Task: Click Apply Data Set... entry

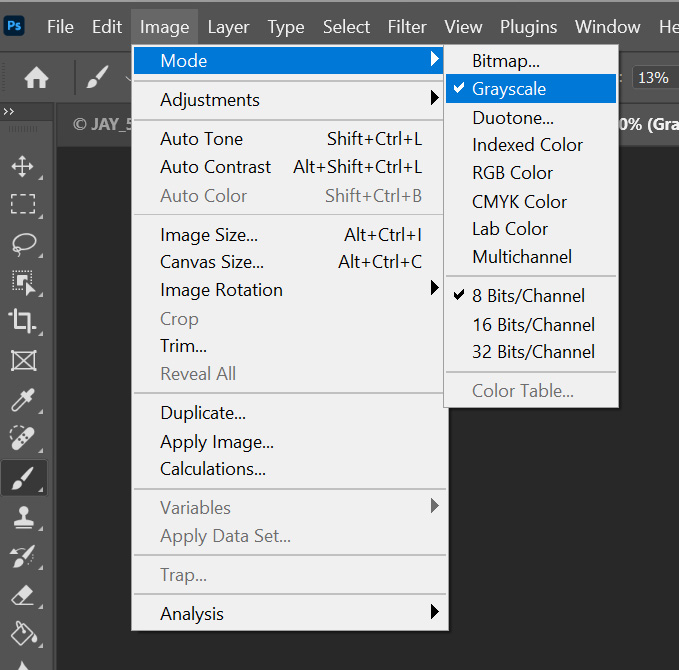Action: pyautogui.click(x=288, y=536)
